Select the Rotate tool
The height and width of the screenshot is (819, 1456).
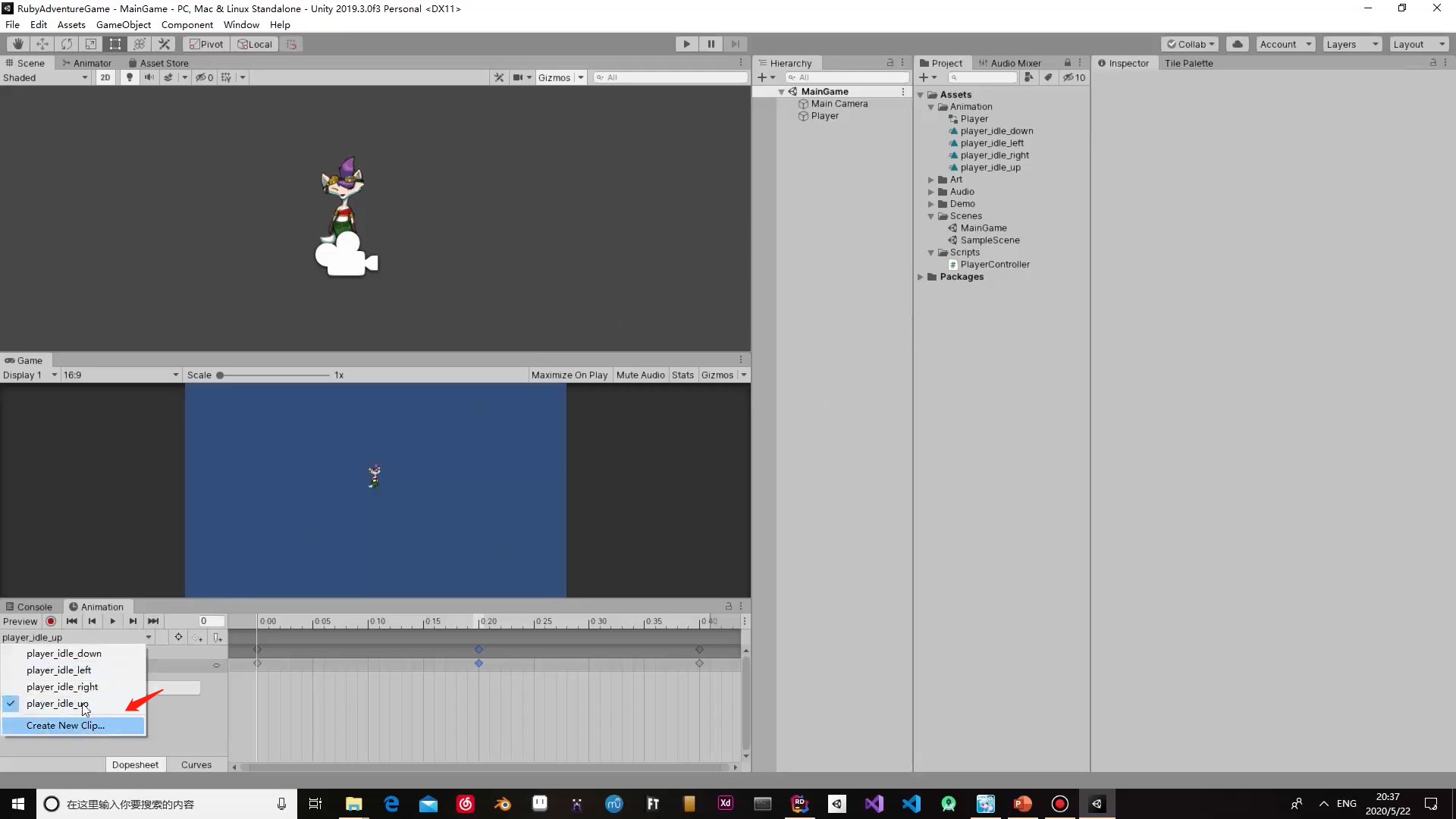click(x=67, y=44)
